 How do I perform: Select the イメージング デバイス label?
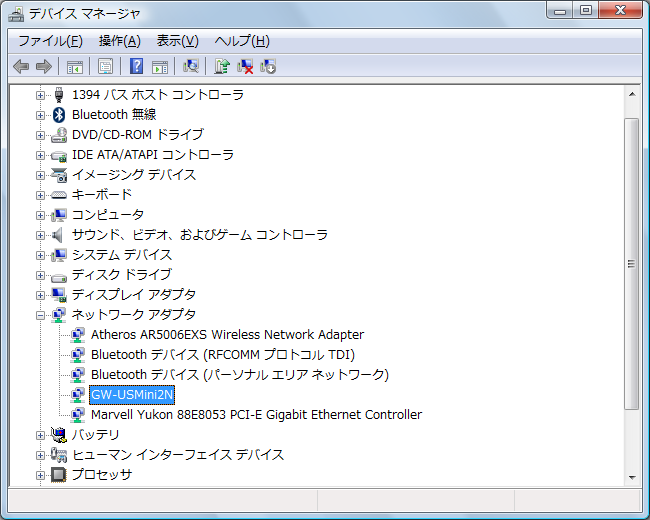pyautogui.click(x=134, y=175)
